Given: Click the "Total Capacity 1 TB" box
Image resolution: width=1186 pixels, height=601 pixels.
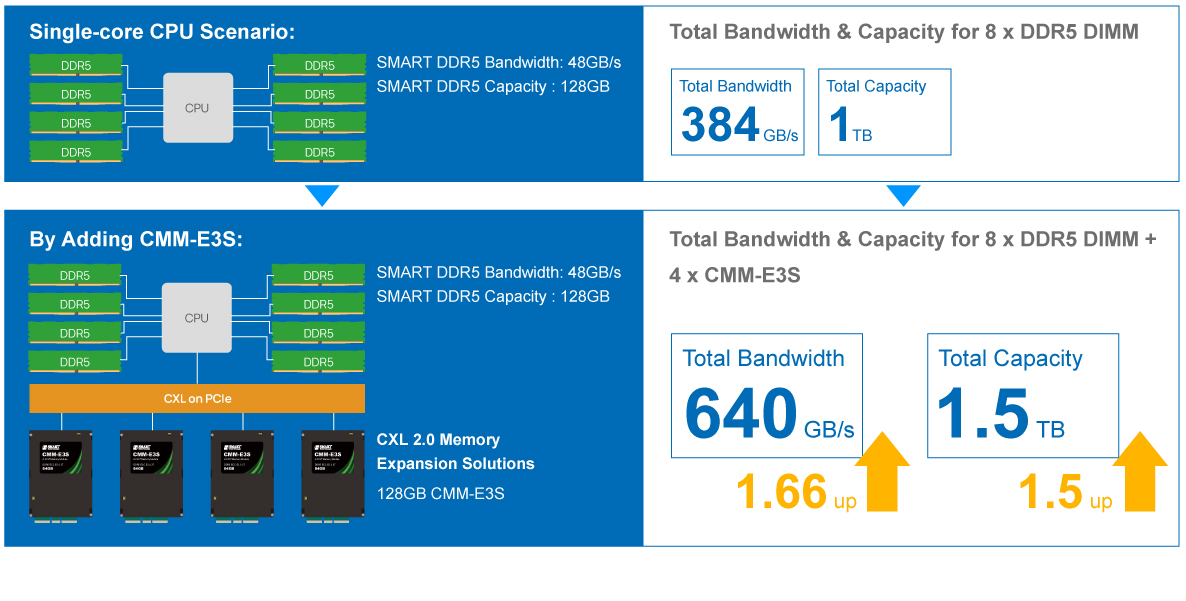Looking at the screenshot, I should click(884, 113).
